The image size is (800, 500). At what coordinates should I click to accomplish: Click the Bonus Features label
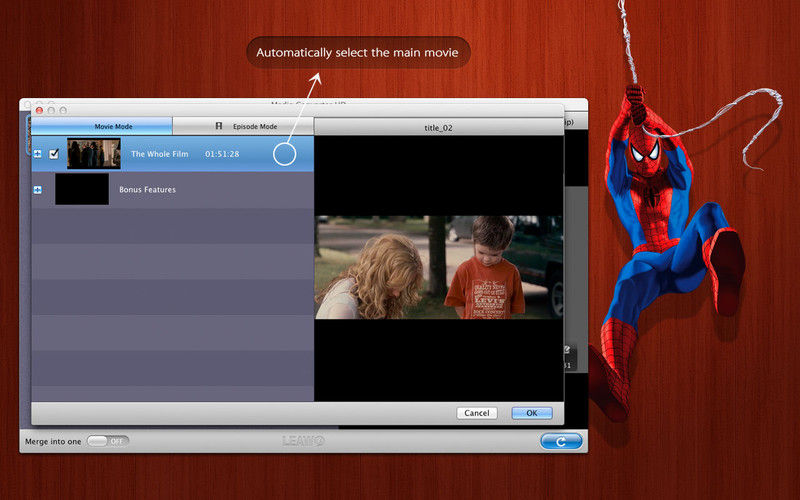(147, 189)
